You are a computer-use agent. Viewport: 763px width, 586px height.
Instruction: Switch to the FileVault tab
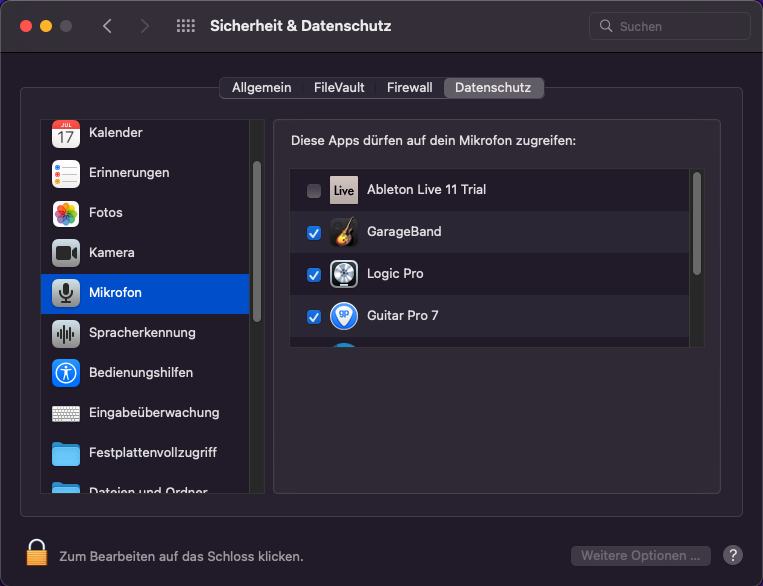[x=339, y=88]
